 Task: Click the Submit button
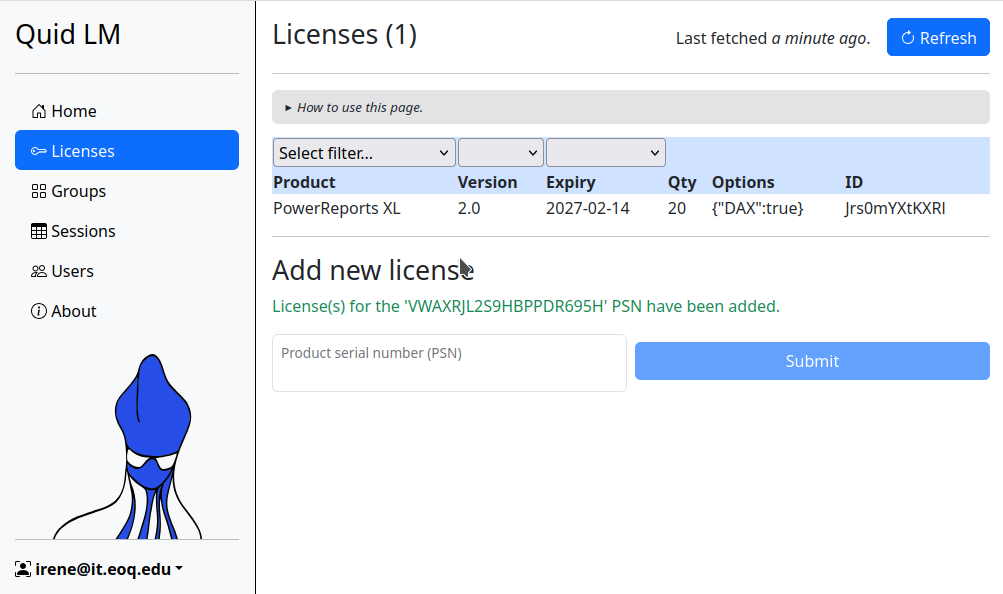pos(811,361)
